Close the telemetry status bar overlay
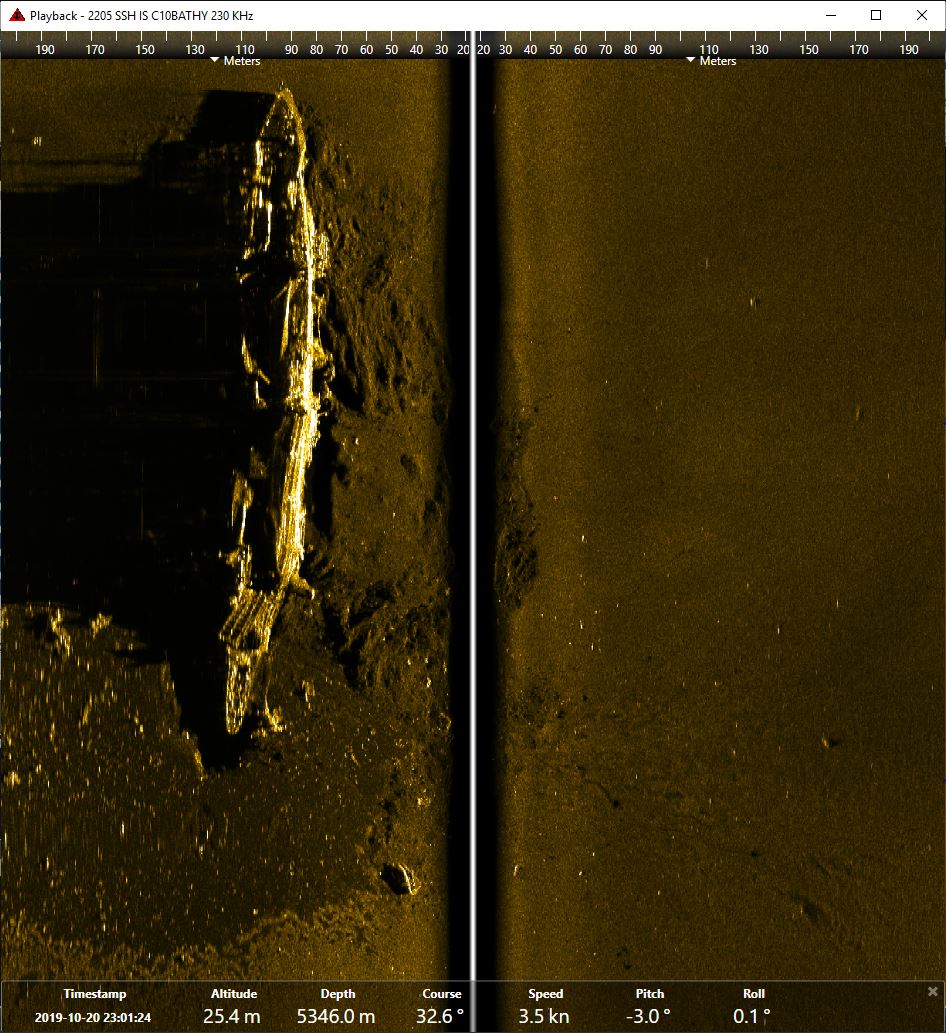This screenshot has width=946, height=1033. coord(932,991)
